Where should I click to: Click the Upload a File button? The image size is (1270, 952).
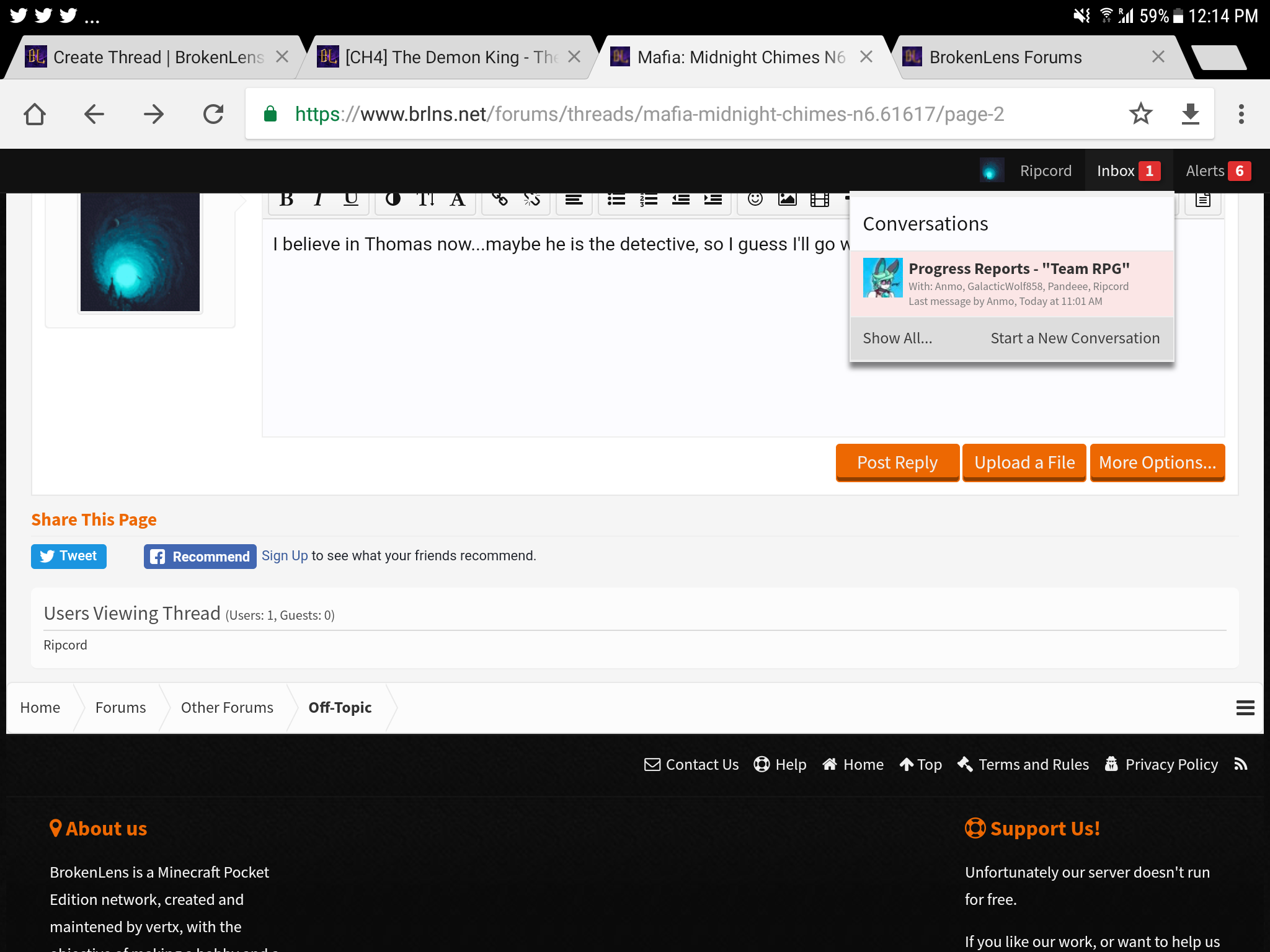1024,462
